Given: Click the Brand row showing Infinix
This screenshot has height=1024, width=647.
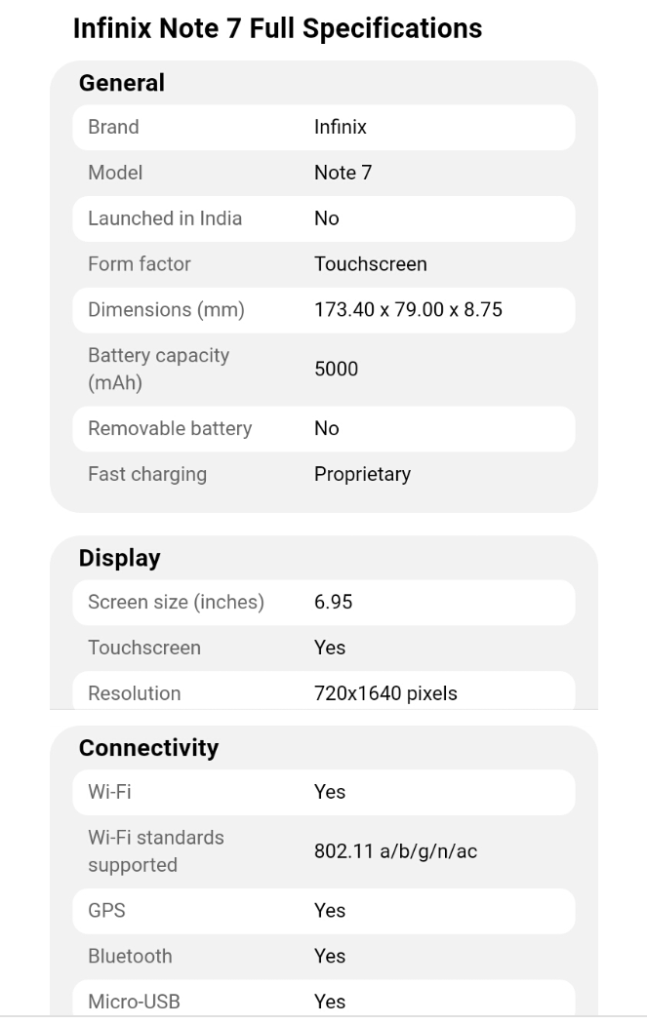Looking at the screenshot, I should click(x=323, y=127).
